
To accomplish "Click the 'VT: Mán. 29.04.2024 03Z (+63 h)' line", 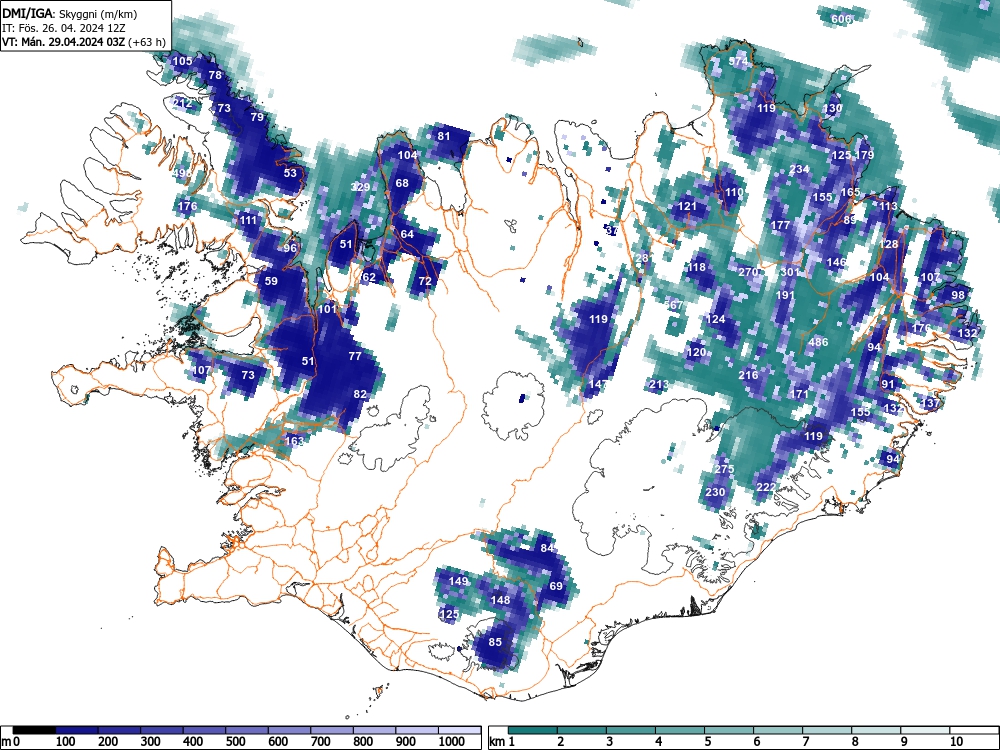I will [x=84, y=42].
